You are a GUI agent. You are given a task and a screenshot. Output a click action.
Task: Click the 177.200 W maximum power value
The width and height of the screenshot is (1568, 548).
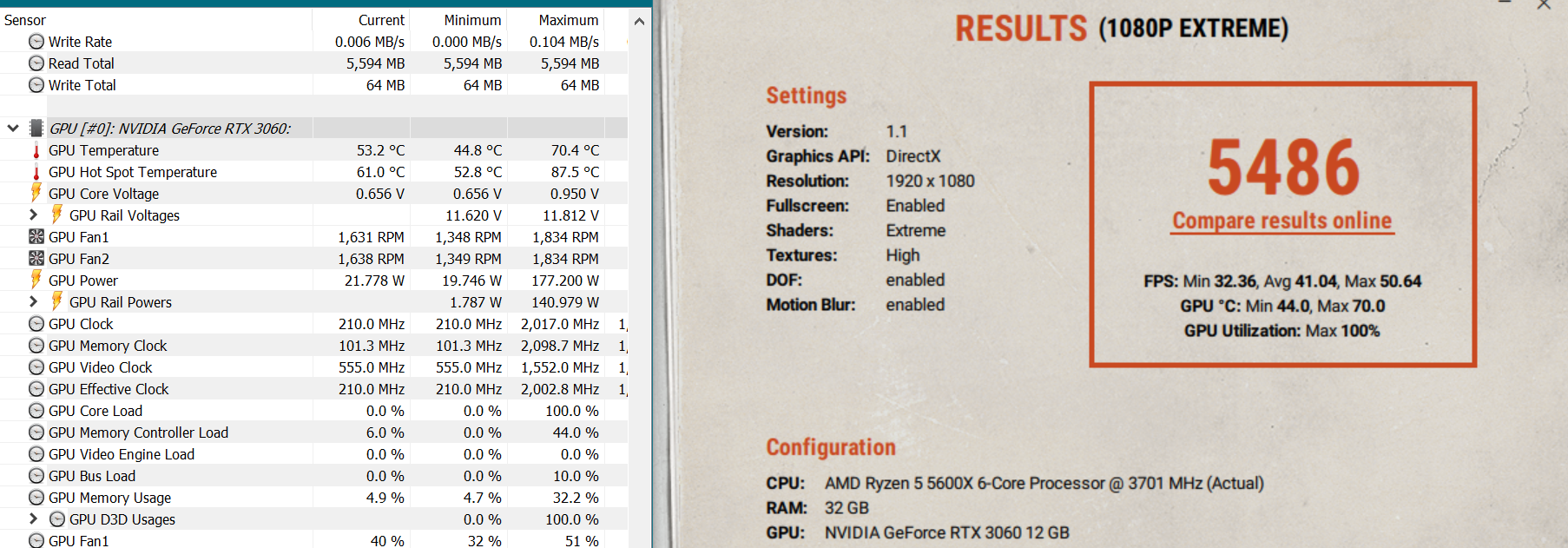click(x=565, y=281)
